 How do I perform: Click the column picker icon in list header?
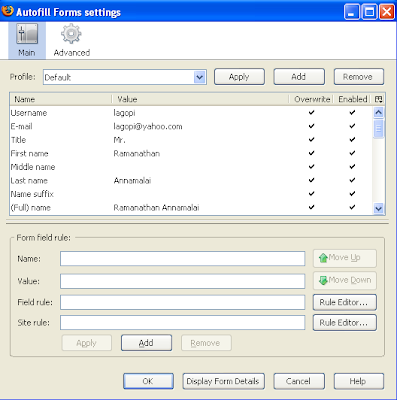tap(378, 99)
